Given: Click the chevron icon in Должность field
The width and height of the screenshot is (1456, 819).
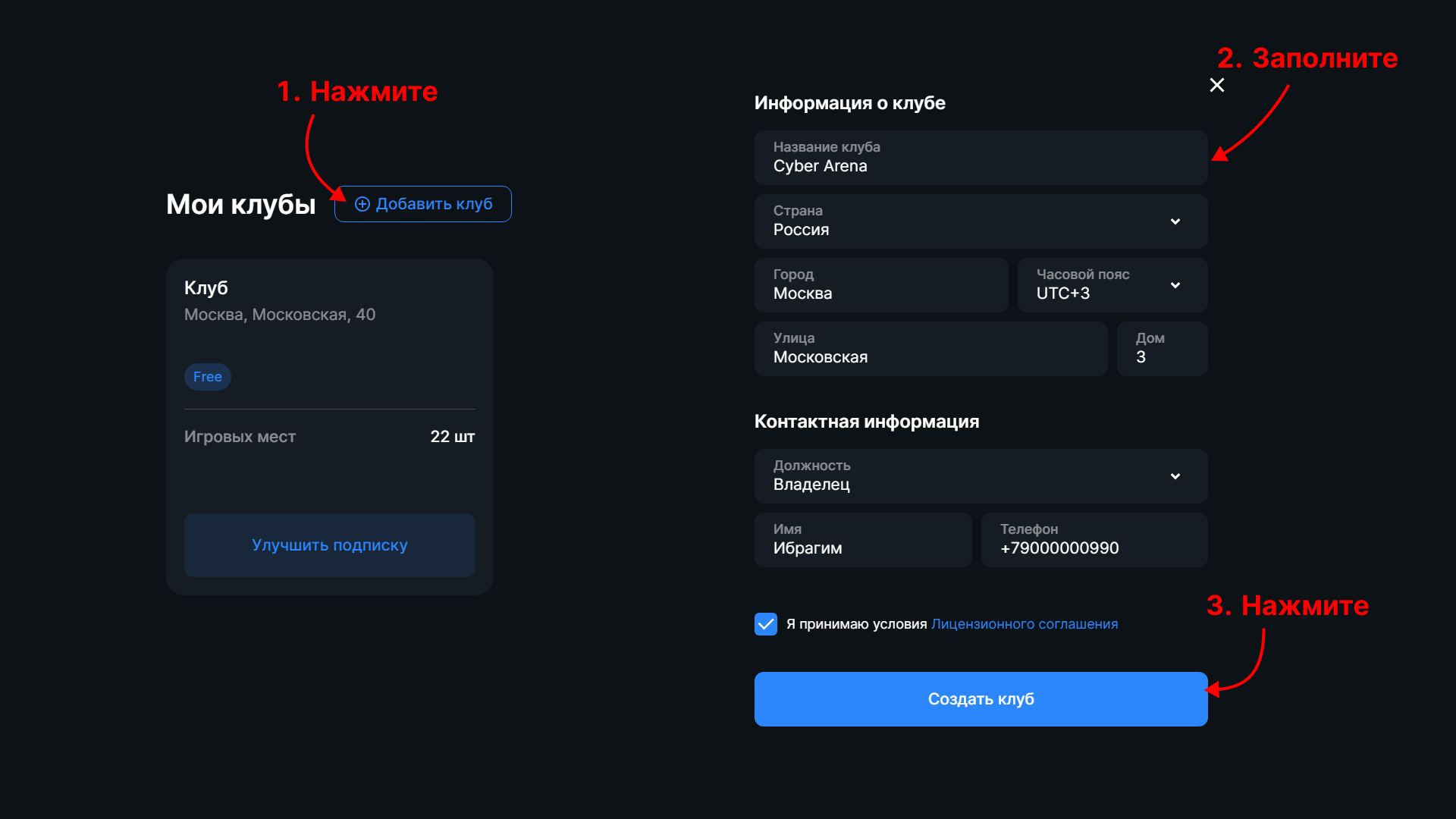Looking at the screenshot, I should (x=1175, y=476).
